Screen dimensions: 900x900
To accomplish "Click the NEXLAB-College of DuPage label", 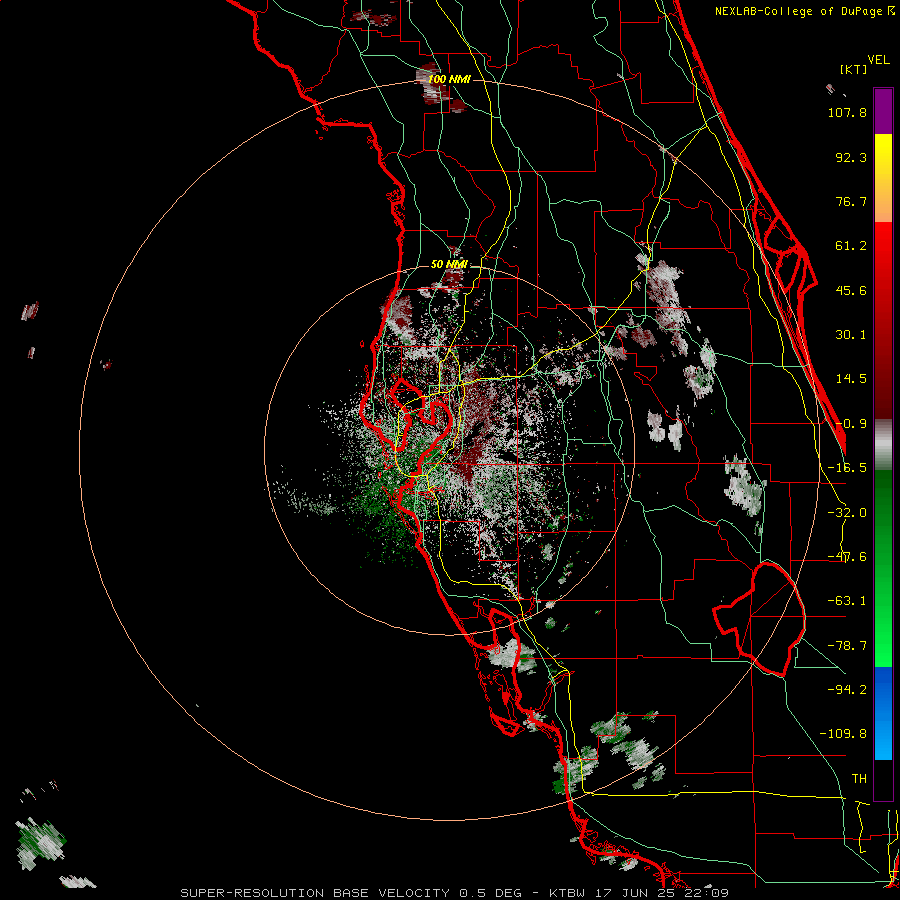I will [798, 11].
